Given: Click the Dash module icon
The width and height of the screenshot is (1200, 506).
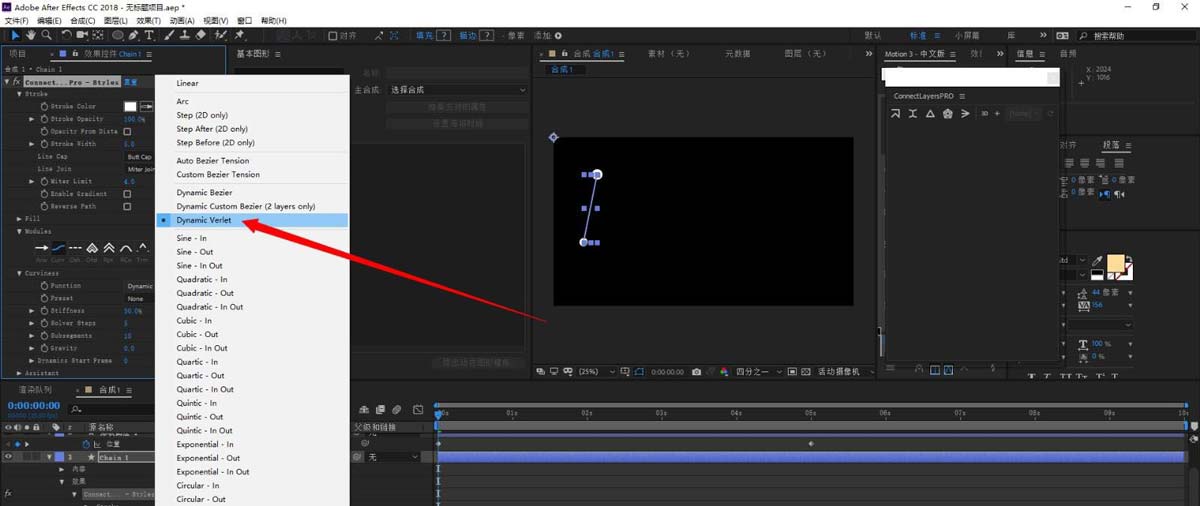Looking at the screenshot, I should pyautogui.click(x=76, y=247).
